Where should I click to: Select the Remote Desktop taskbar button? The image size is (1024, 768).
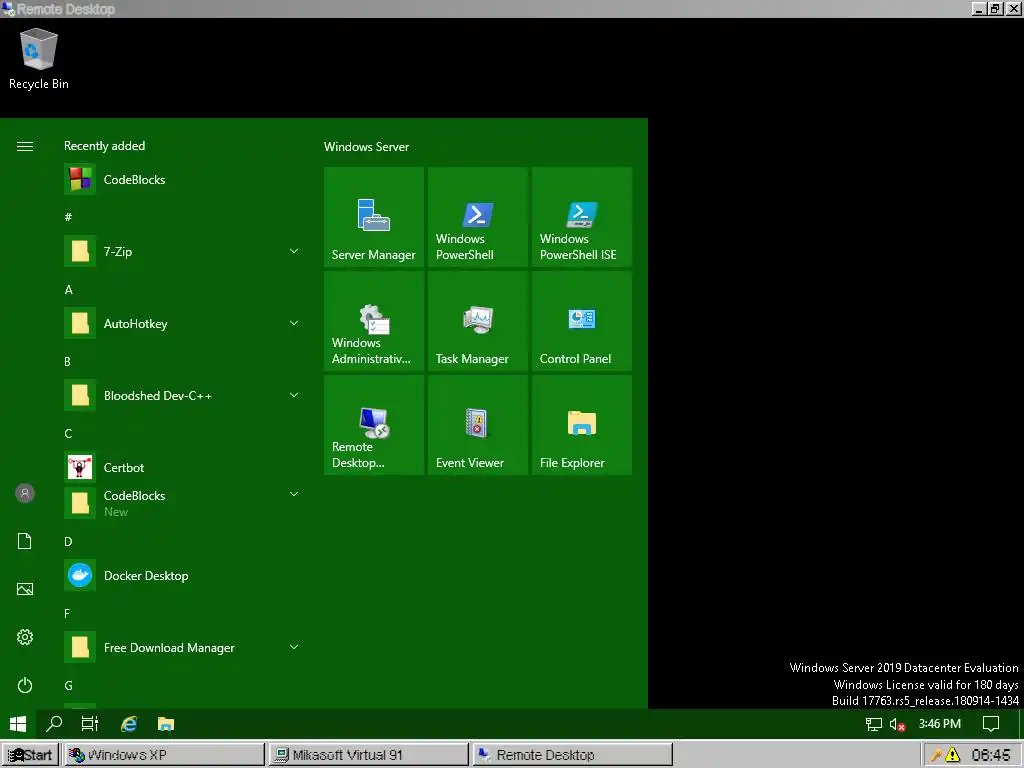click(572, 755)
